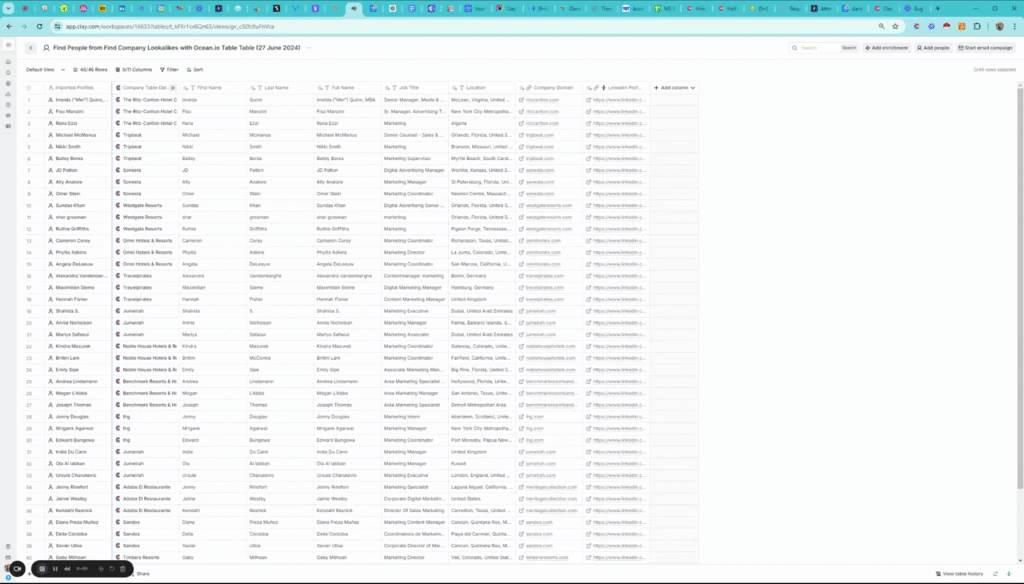Delete the recording with trash icon
1024x584 pixels.
(x=122, y=569)
